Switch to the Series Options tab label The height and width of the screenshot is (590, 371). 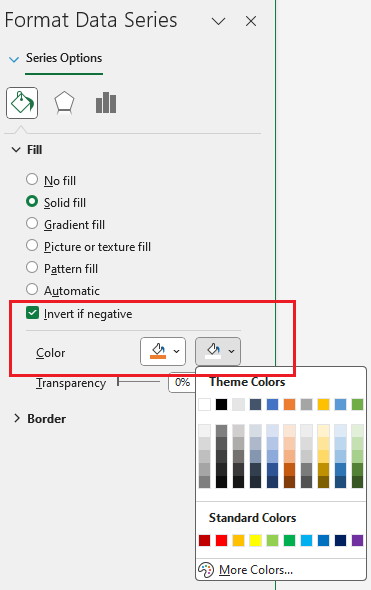[x=64, y=58]
